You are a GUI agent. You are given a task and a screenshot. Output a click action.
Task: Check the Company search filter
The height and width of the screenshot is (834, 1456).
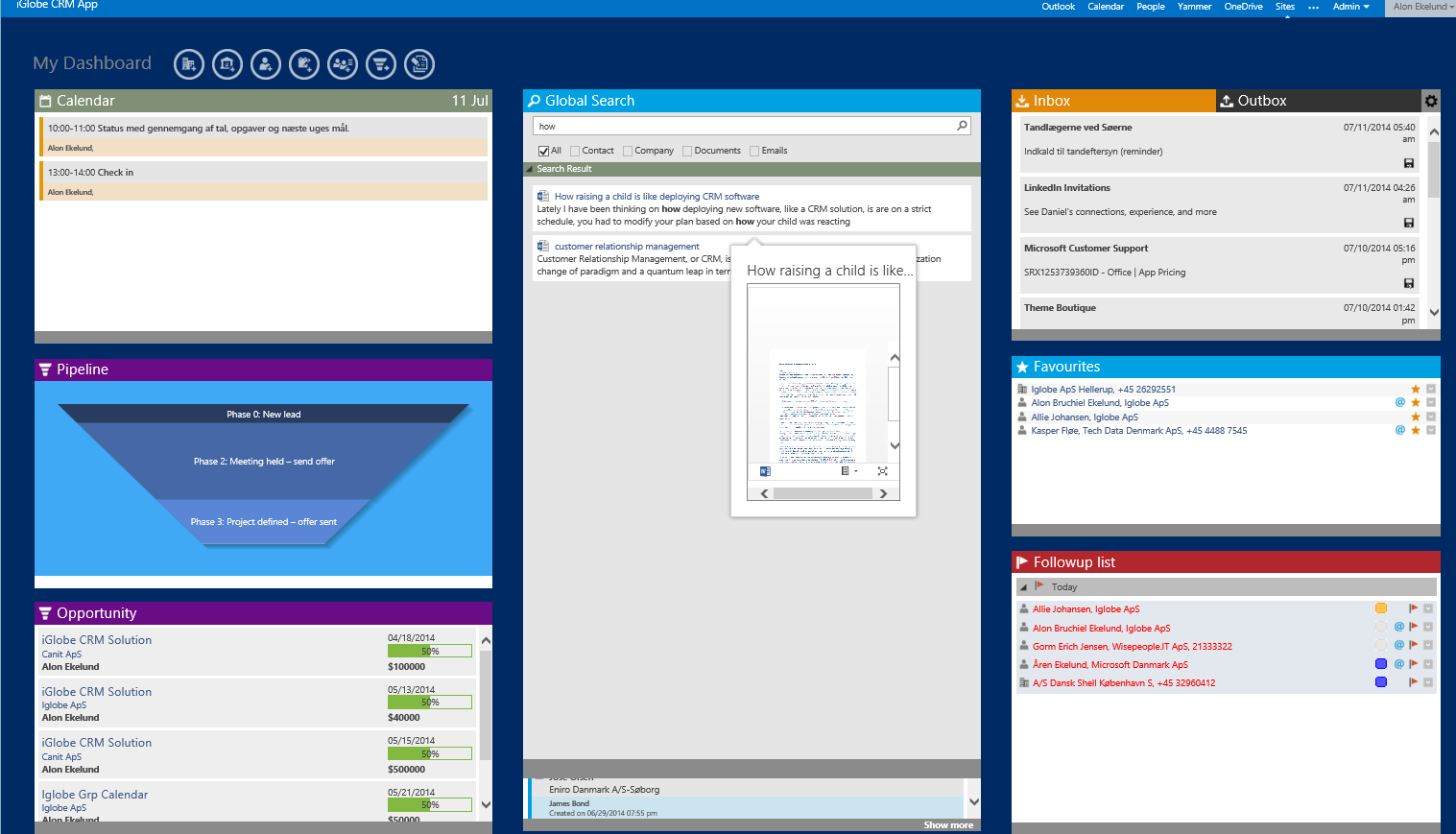628,151
